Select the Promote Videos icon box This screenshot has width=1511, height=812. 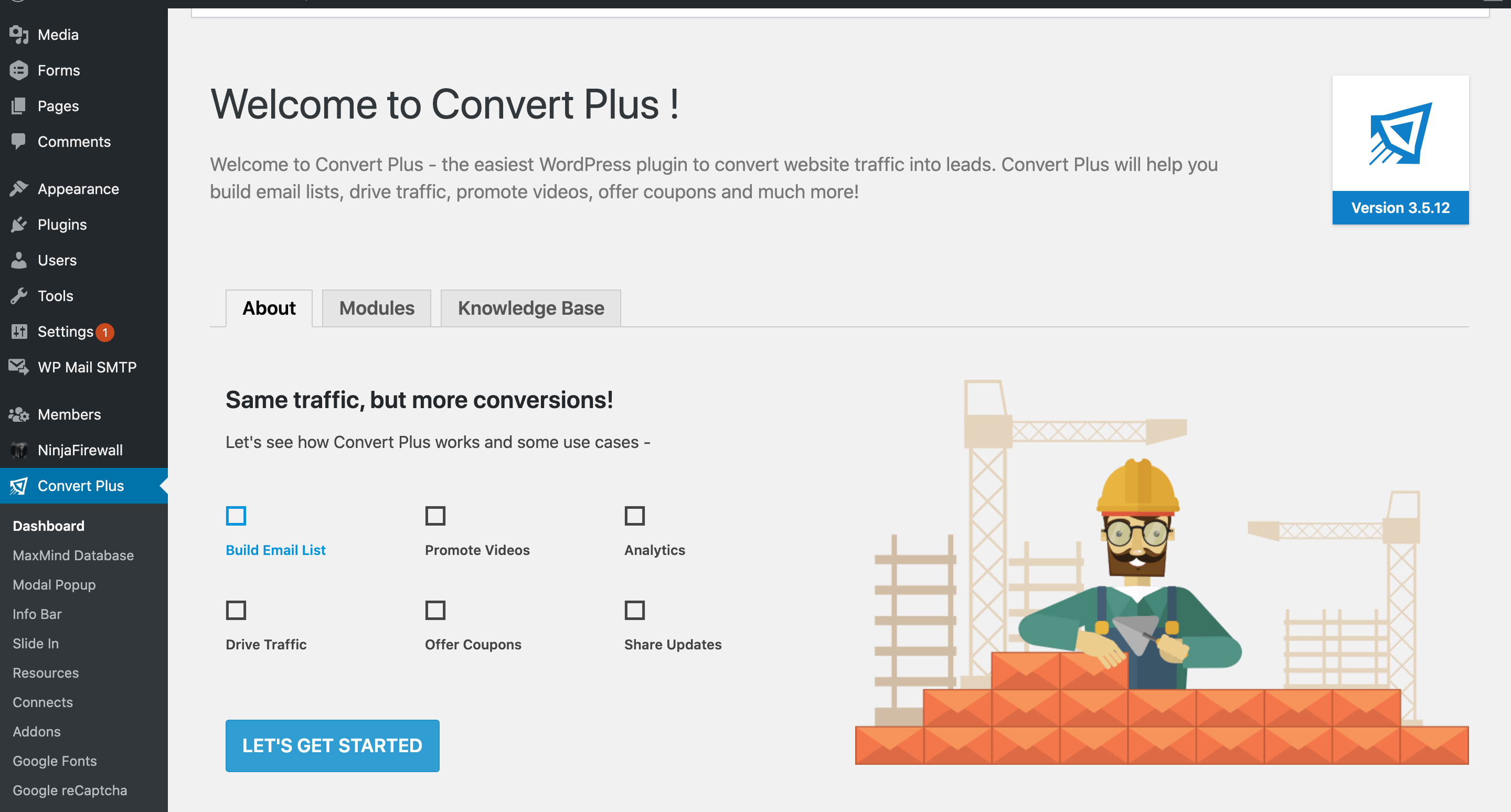click(435, 516)
